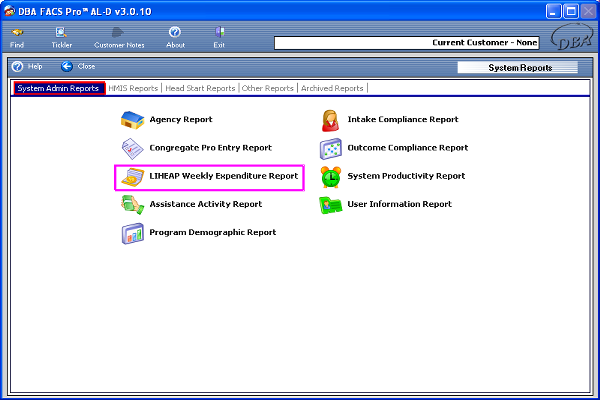This screenshot has width=600, height=400.
Task: Switch to the HMIS Reports tab
Action: point(133,88)
